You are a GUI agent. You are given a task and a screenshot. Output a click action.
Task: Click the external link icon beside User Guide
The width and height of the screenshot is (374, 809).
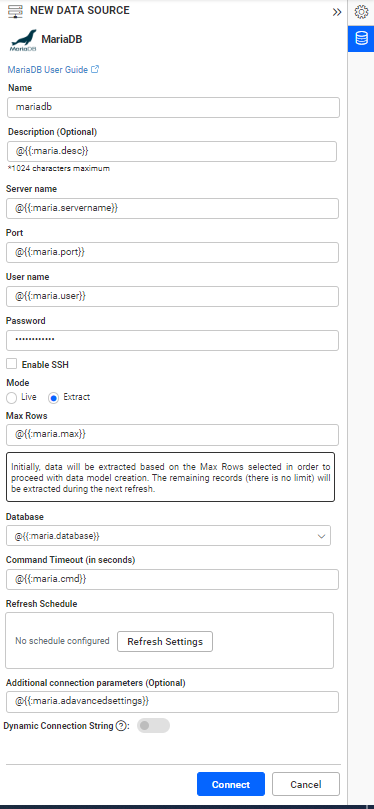(x=95, y=69)
